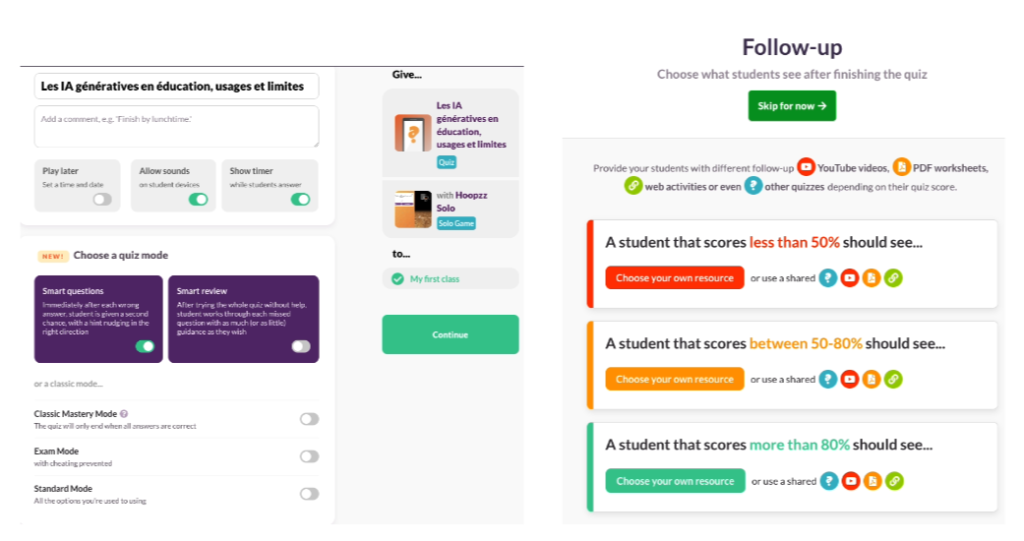Choose your own resource for less than 50%
Screen dimensions: 1024x541
(675, 278)
